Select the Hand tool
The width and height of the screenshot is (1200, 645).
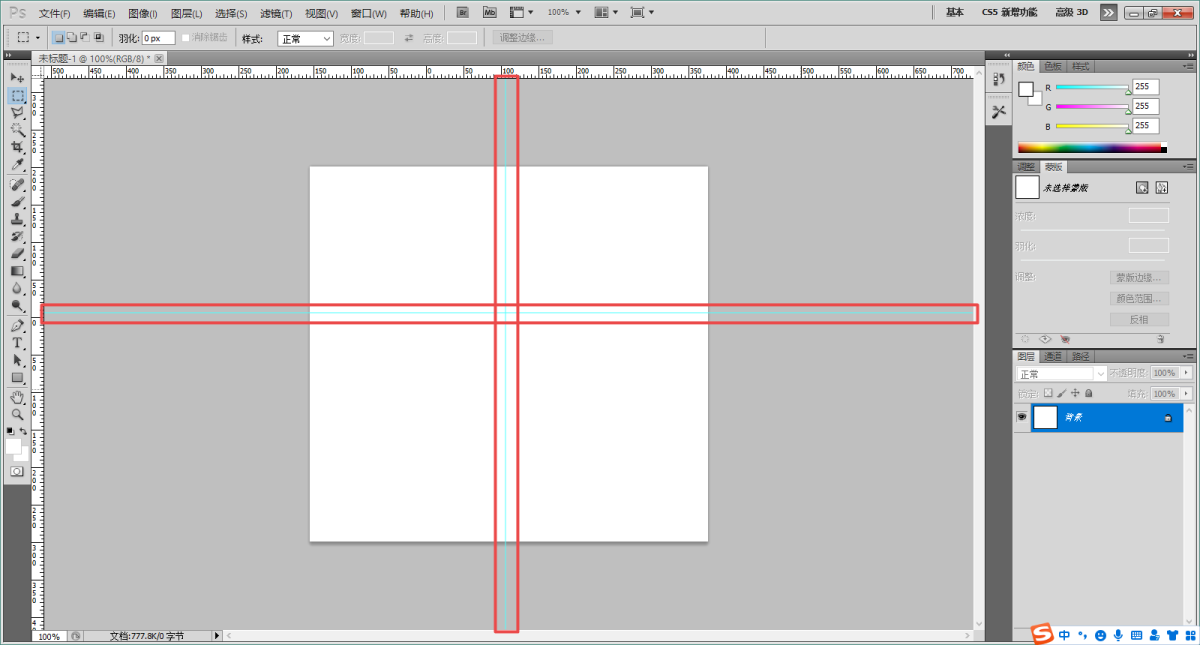coord(17,397)
